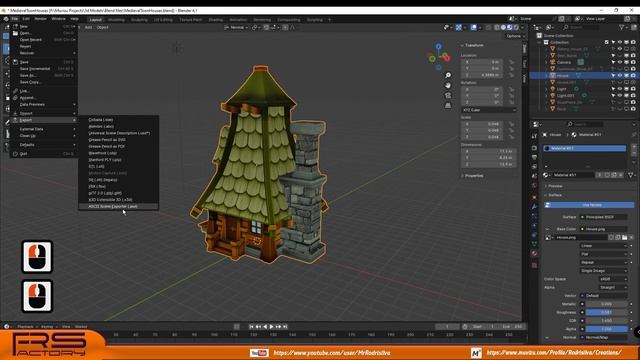
Task: Open the Texture properties checker tab
Action: click(534, 265)
